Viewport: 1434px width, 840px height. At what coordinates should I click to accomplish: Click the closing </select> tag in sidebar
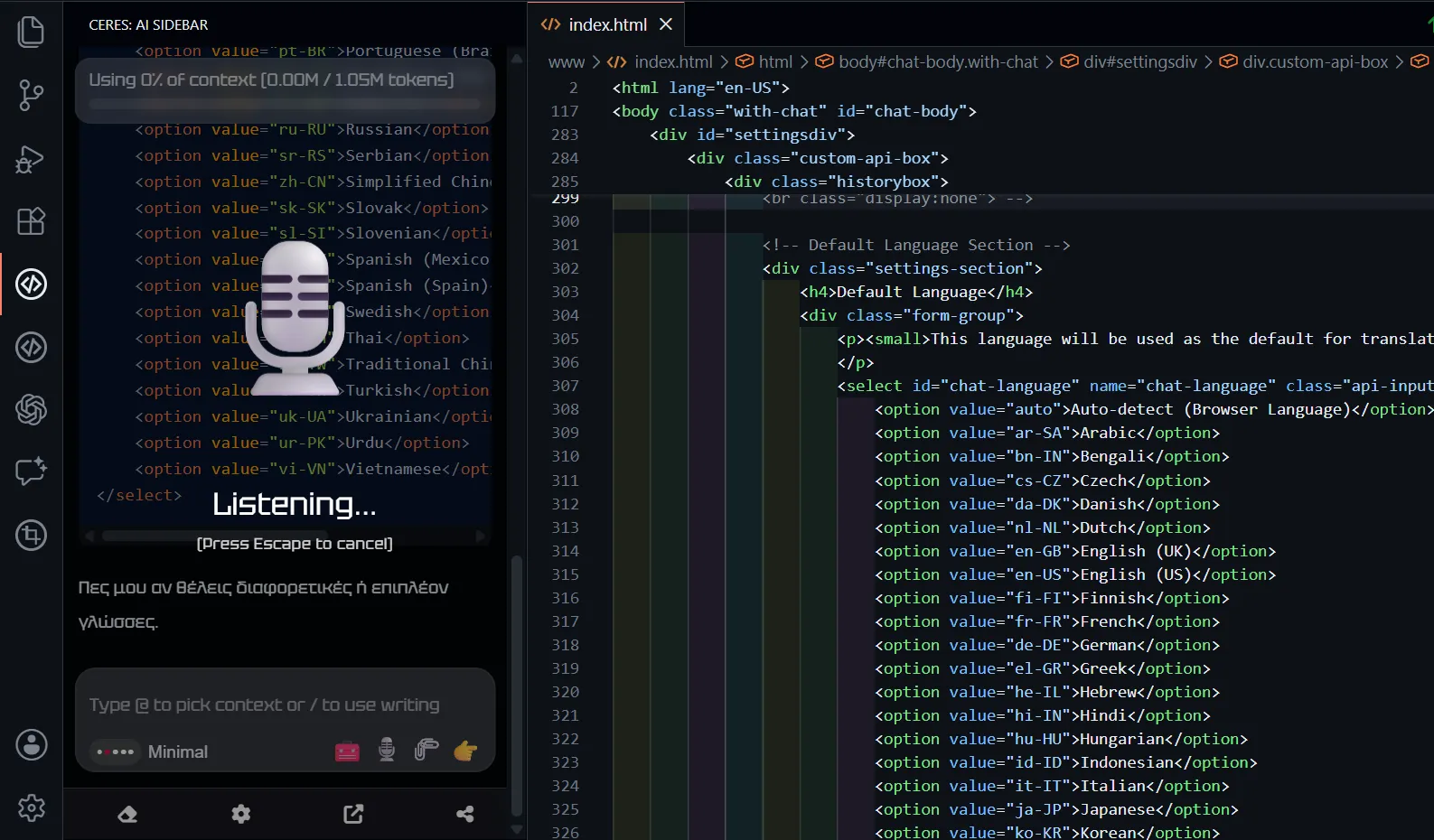coord(139,495)
